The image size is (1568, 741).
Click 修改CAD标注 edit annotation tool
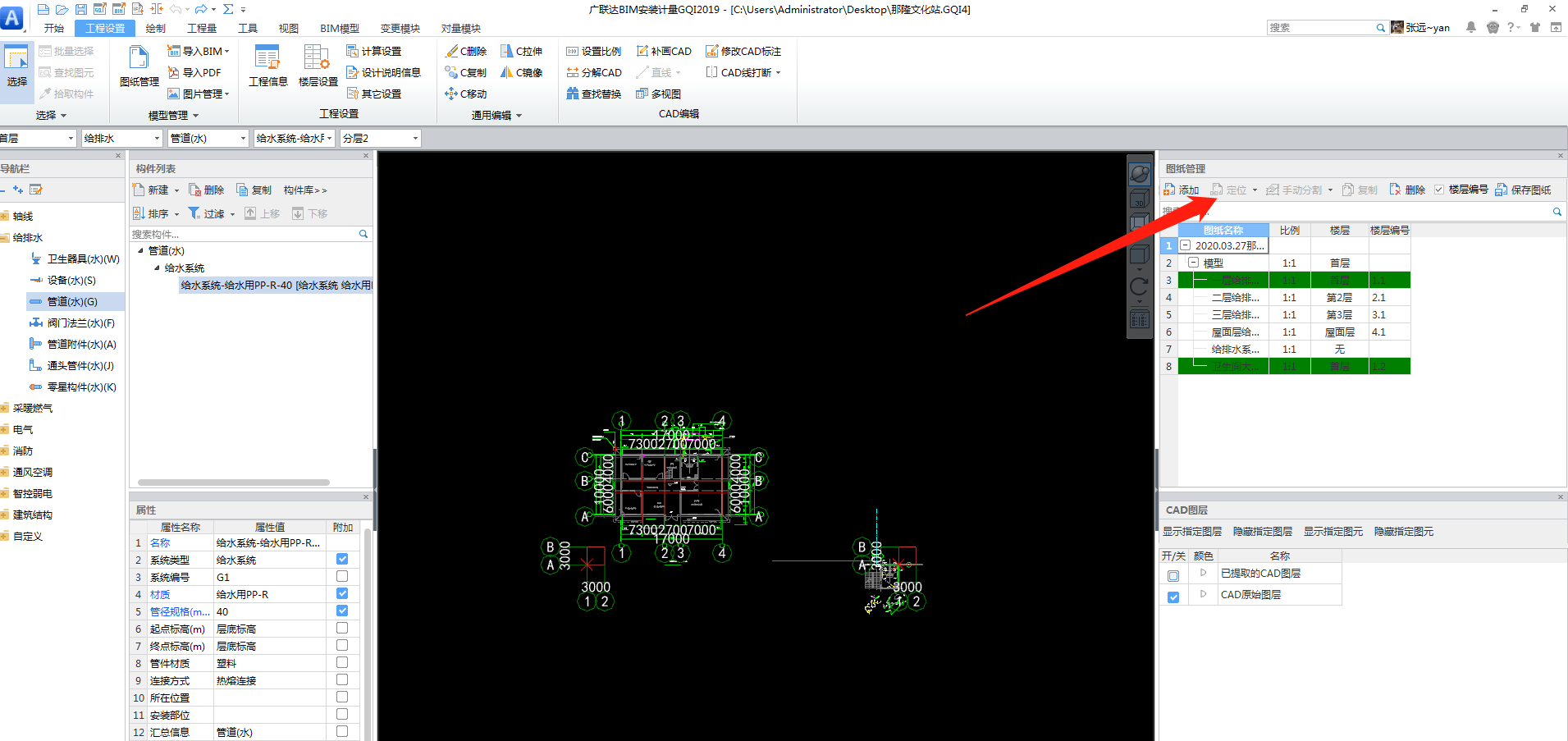point(743,51)
